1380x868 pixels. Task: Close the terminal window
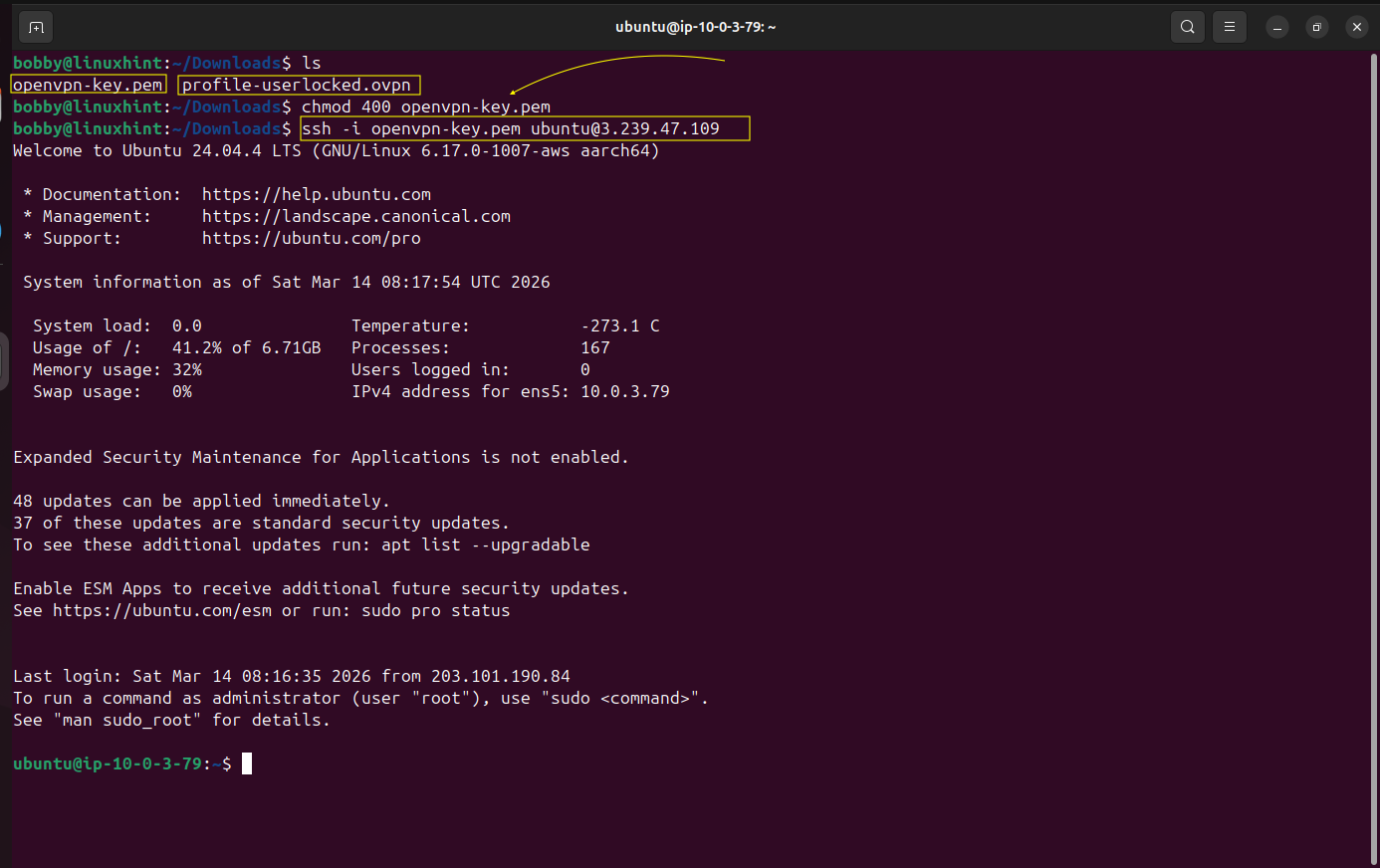coord(1356,27)
